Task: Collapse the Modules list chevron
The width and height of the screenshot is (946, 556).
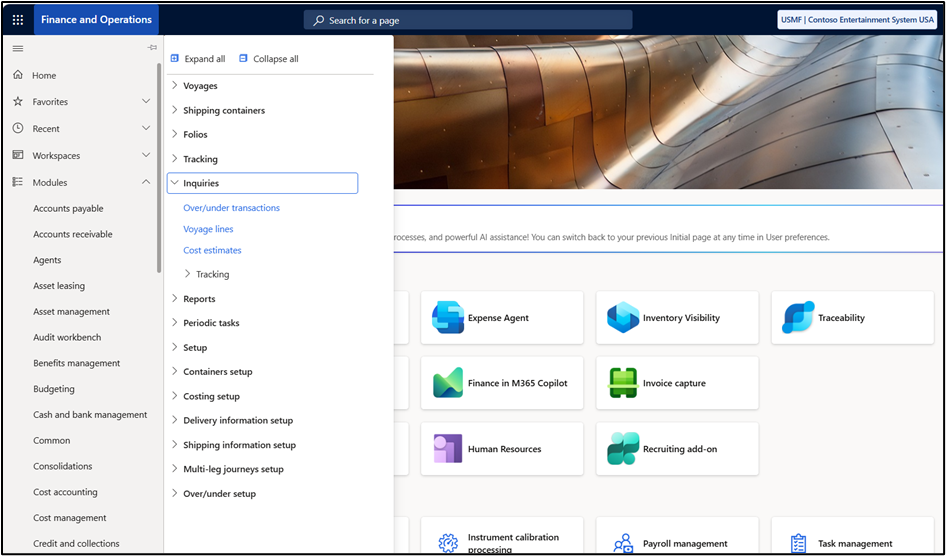Action: coord(146,182)
